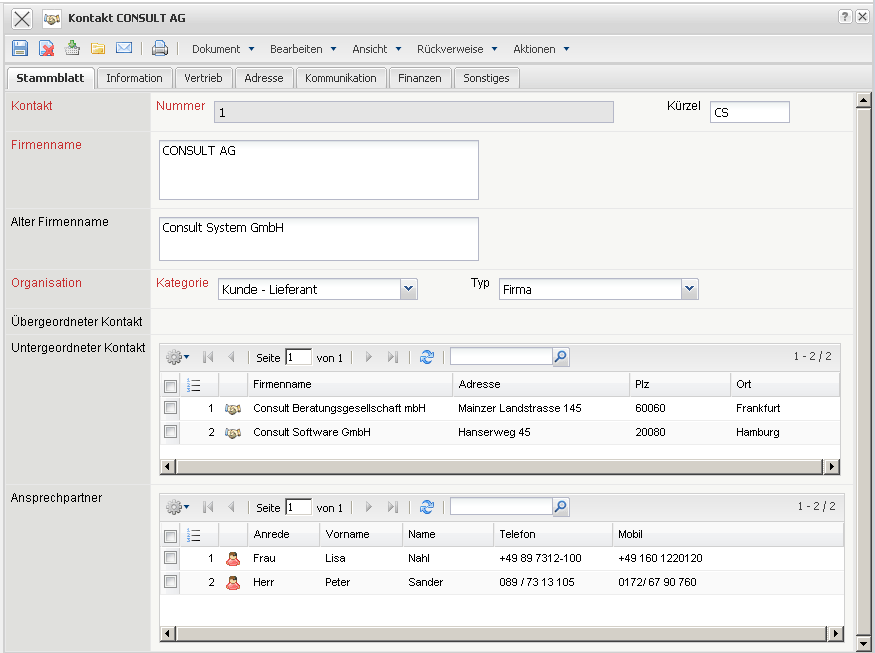Toggle select-all checkbox in Ansprechpartner header
875x653 pixels.
coord(171,535)
